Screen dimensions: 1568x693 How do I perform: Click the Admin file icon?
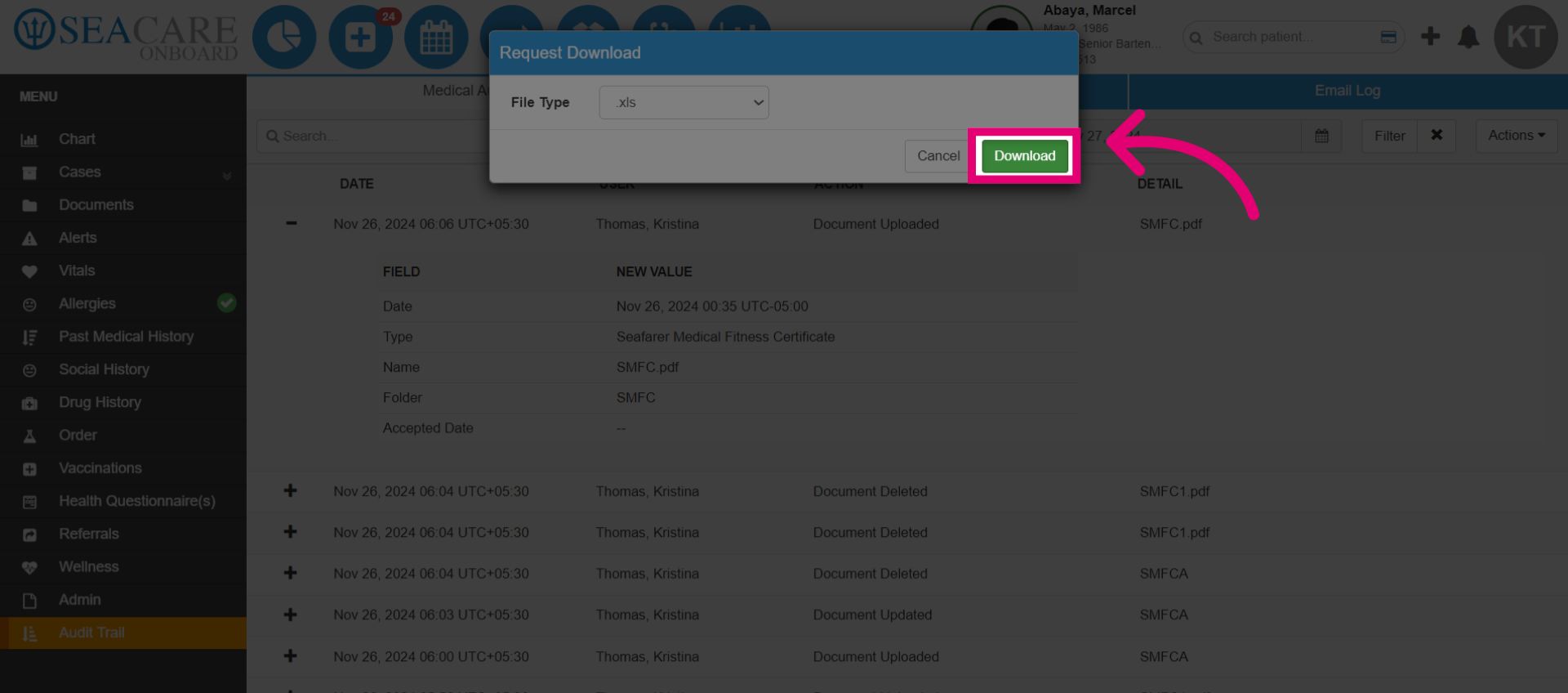coord(29,601)
